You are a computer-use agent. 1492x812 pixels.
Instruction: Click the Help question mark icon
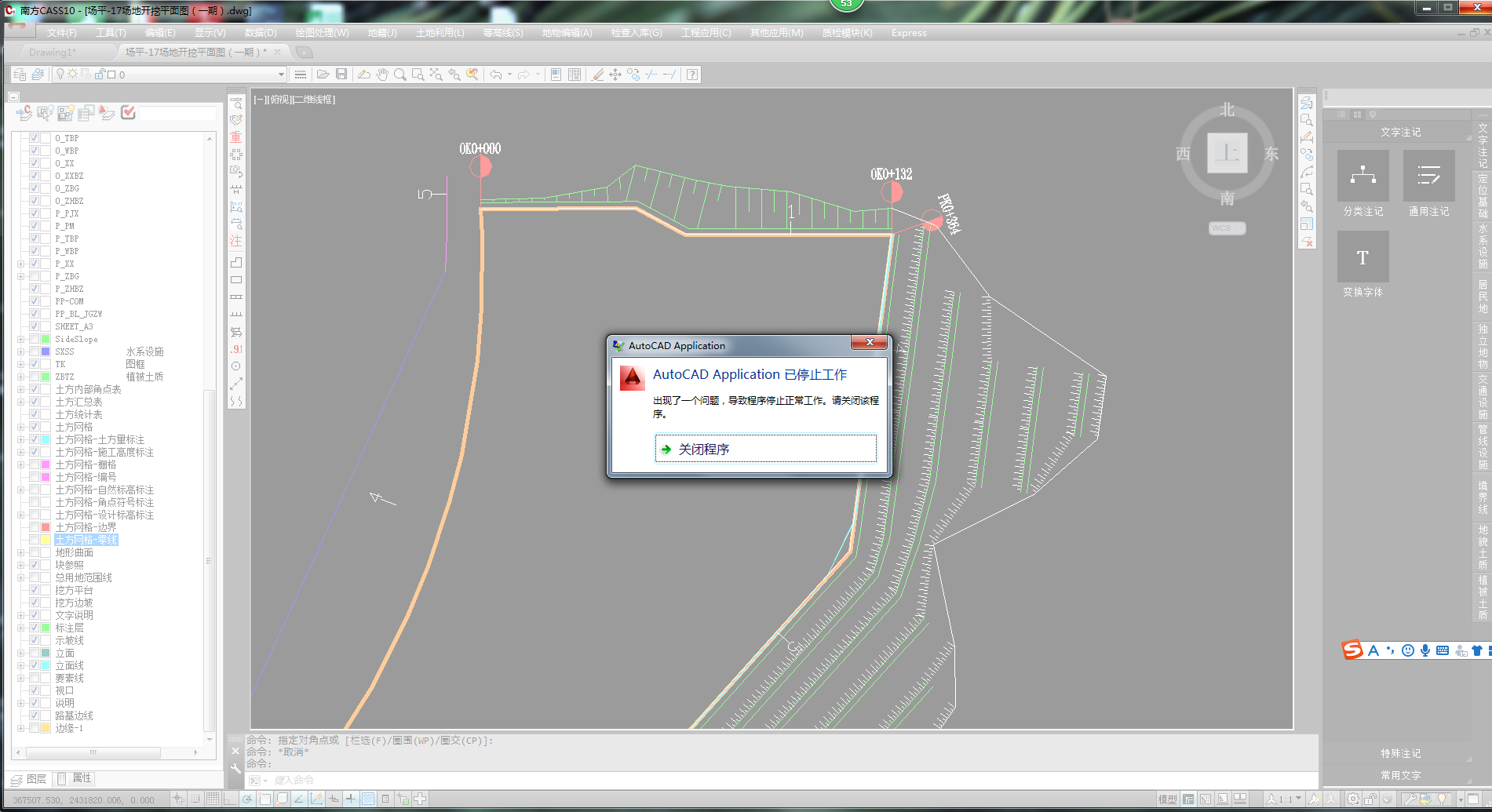pyautogui.click(x=691, y=75)
